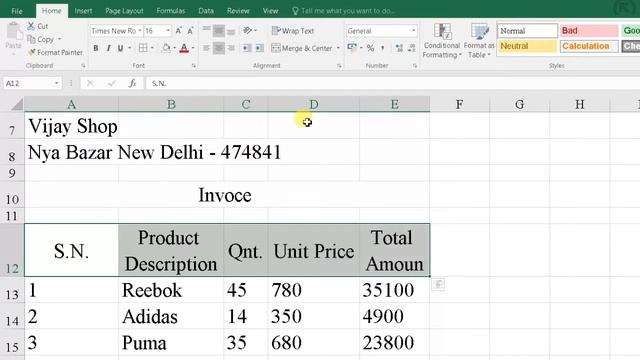Activate the Format Painter tool
The image size is (640, 360).
tap(55, 52)
